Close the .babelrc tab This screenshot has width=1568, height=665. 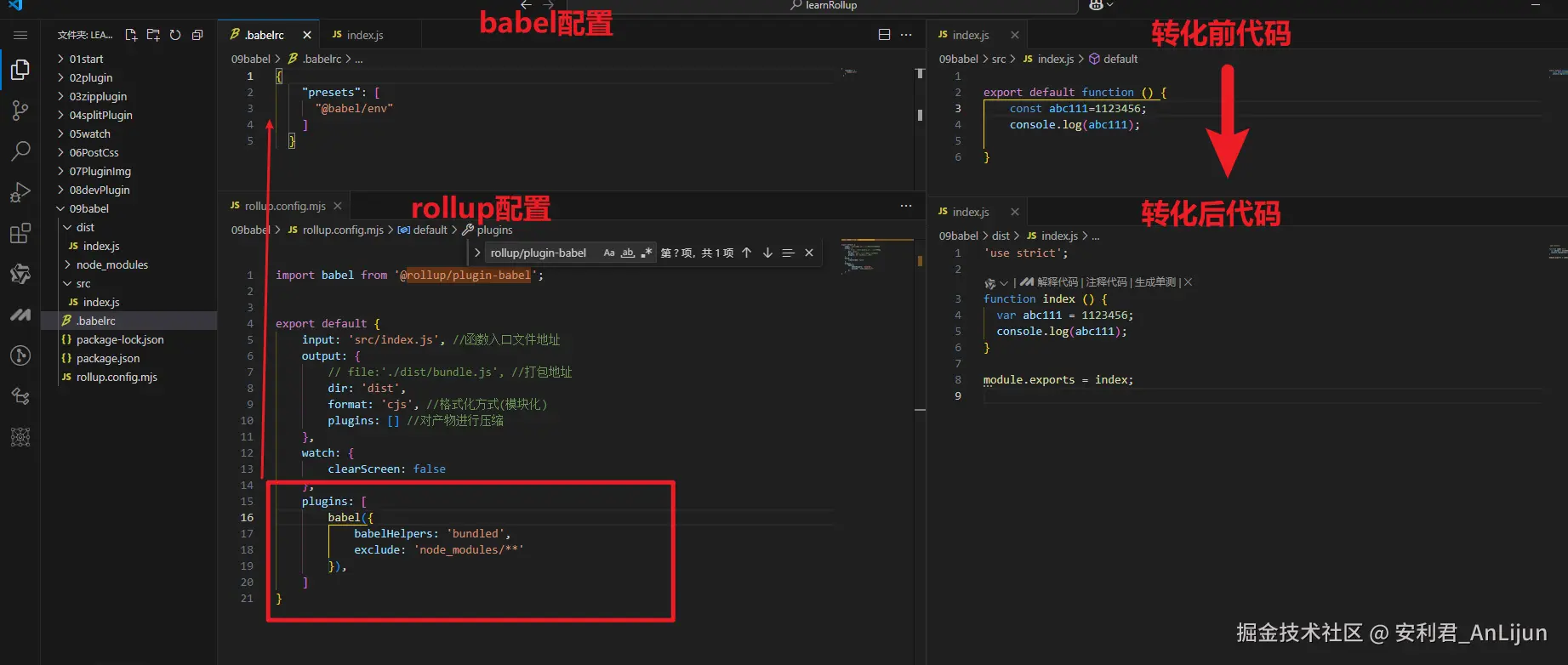[x=307, y=35]
